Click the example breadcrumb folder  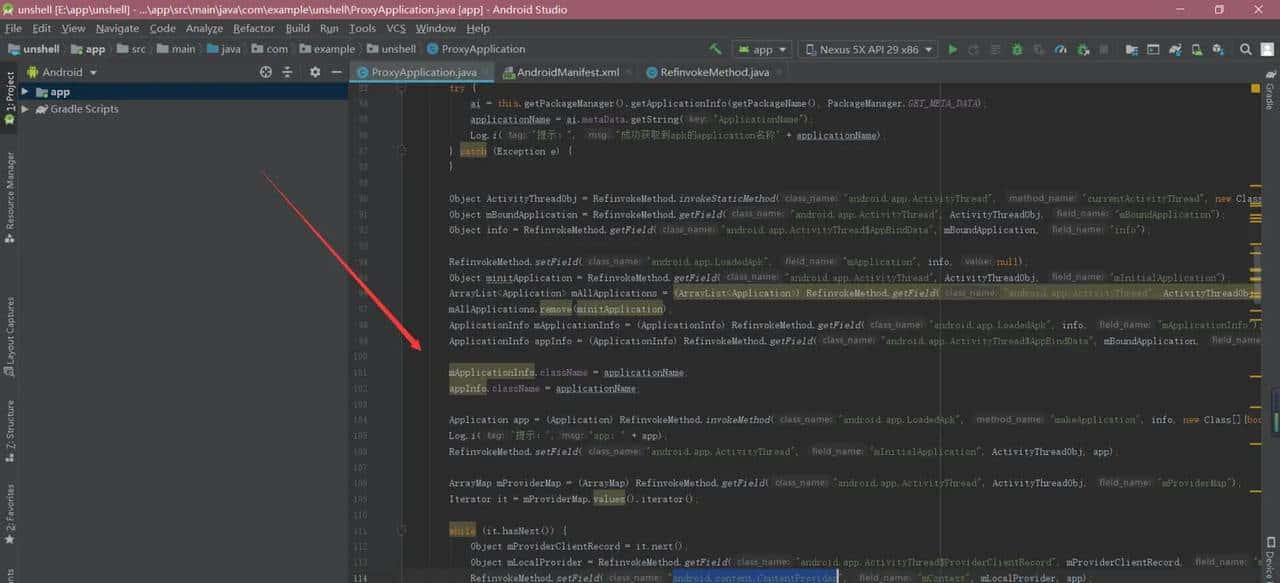click(x=326, y=49)
